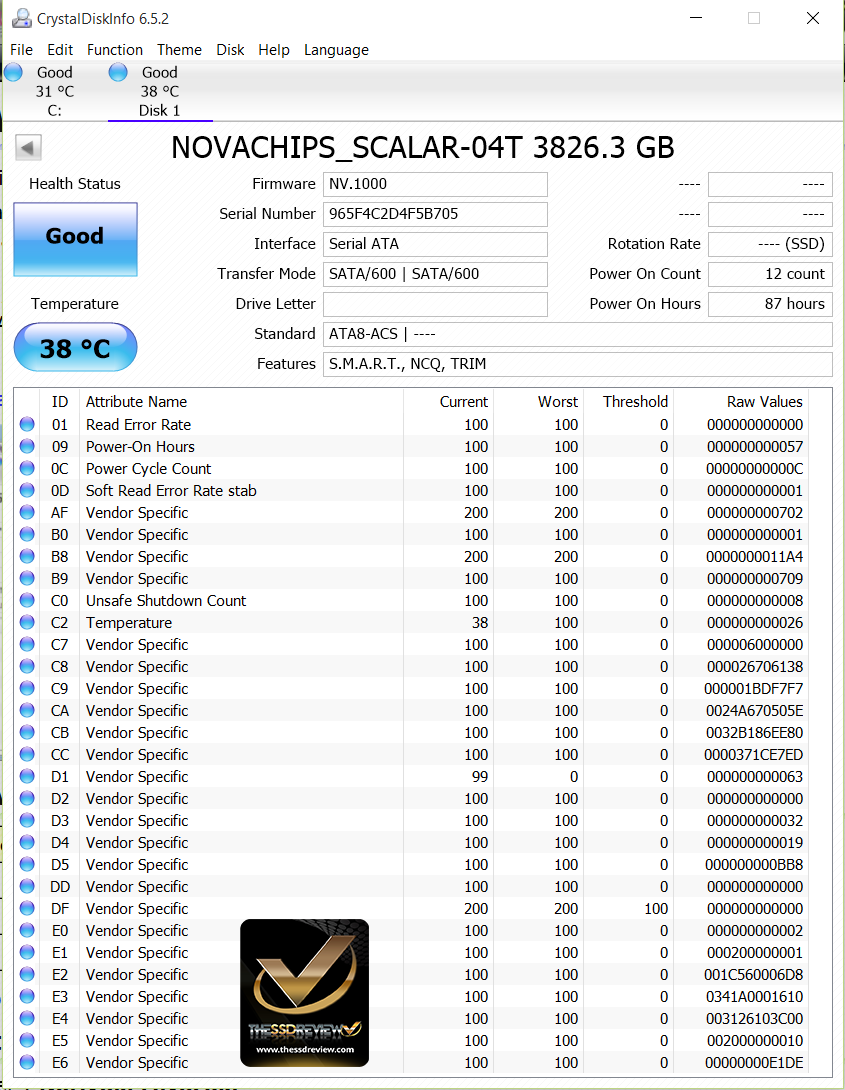Viewport: 845px width, 1090px height.
Task: Click the CrystalDiskInfo app icon in title bar
Action: pos(22,18)
